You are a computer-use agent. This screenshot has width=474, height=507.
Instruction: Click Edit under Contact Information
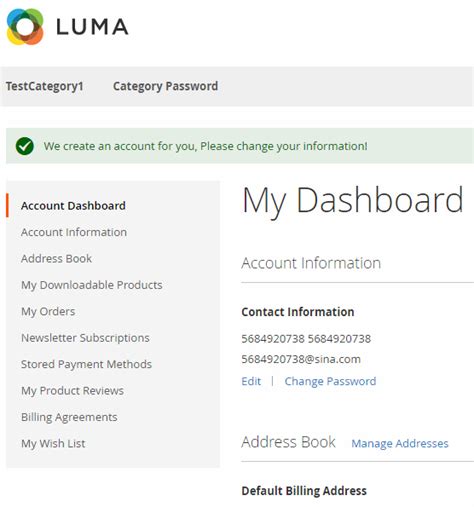pyautogui.click(x=251, y=381)
